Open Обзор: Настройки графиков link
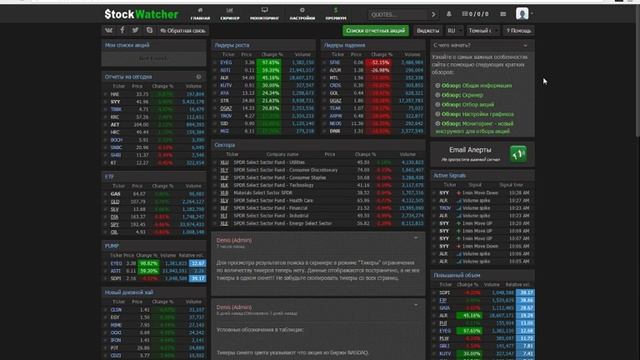 tap(478, 114)
